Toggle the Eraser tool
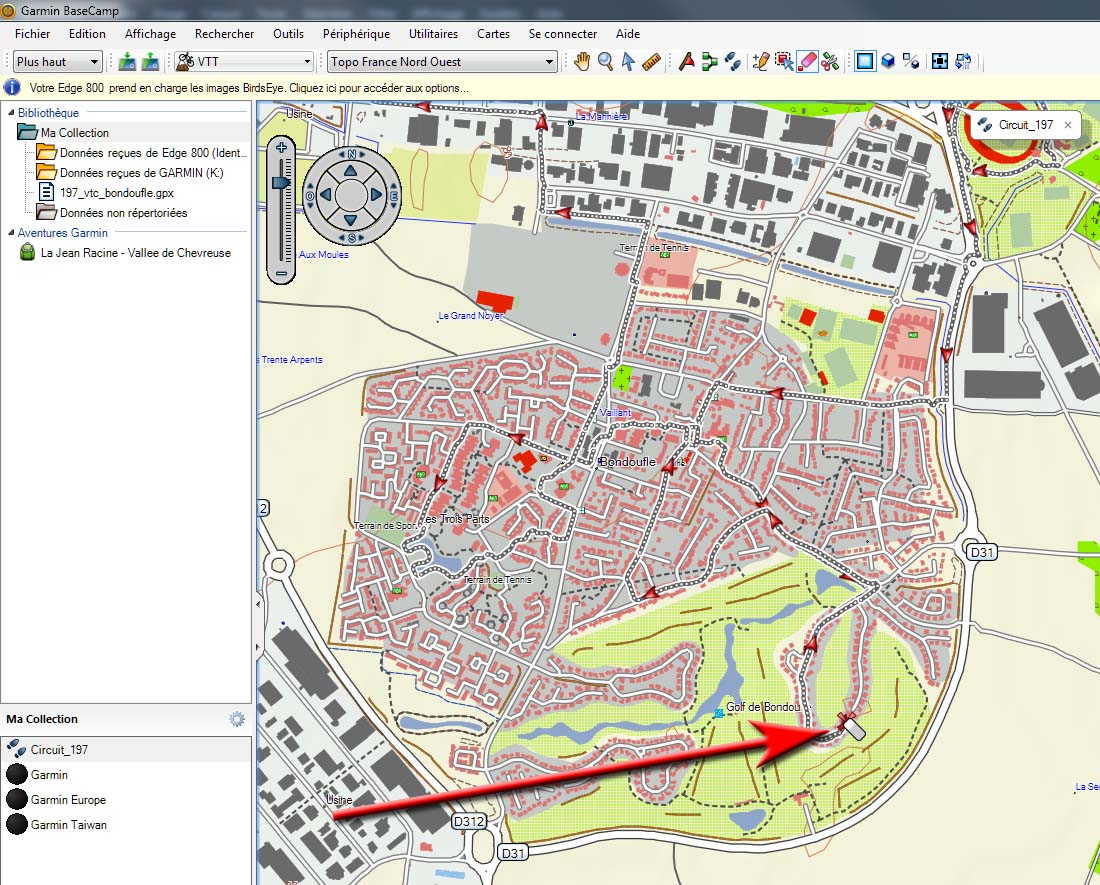This screenshot has height=885, width=1100. click(x=807, y=62)
